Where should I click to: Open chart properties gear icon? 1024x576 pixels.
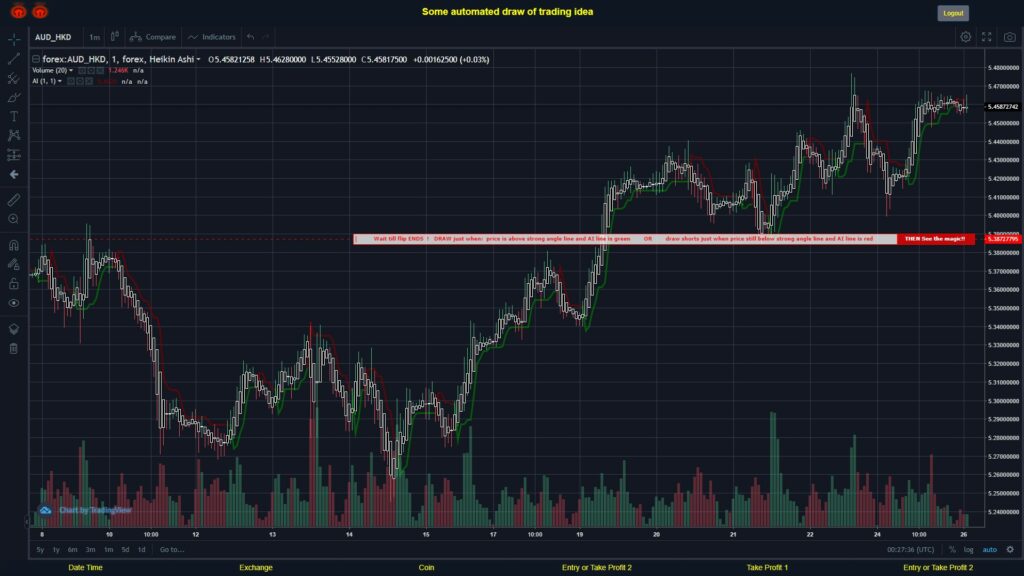pos(965,37)
